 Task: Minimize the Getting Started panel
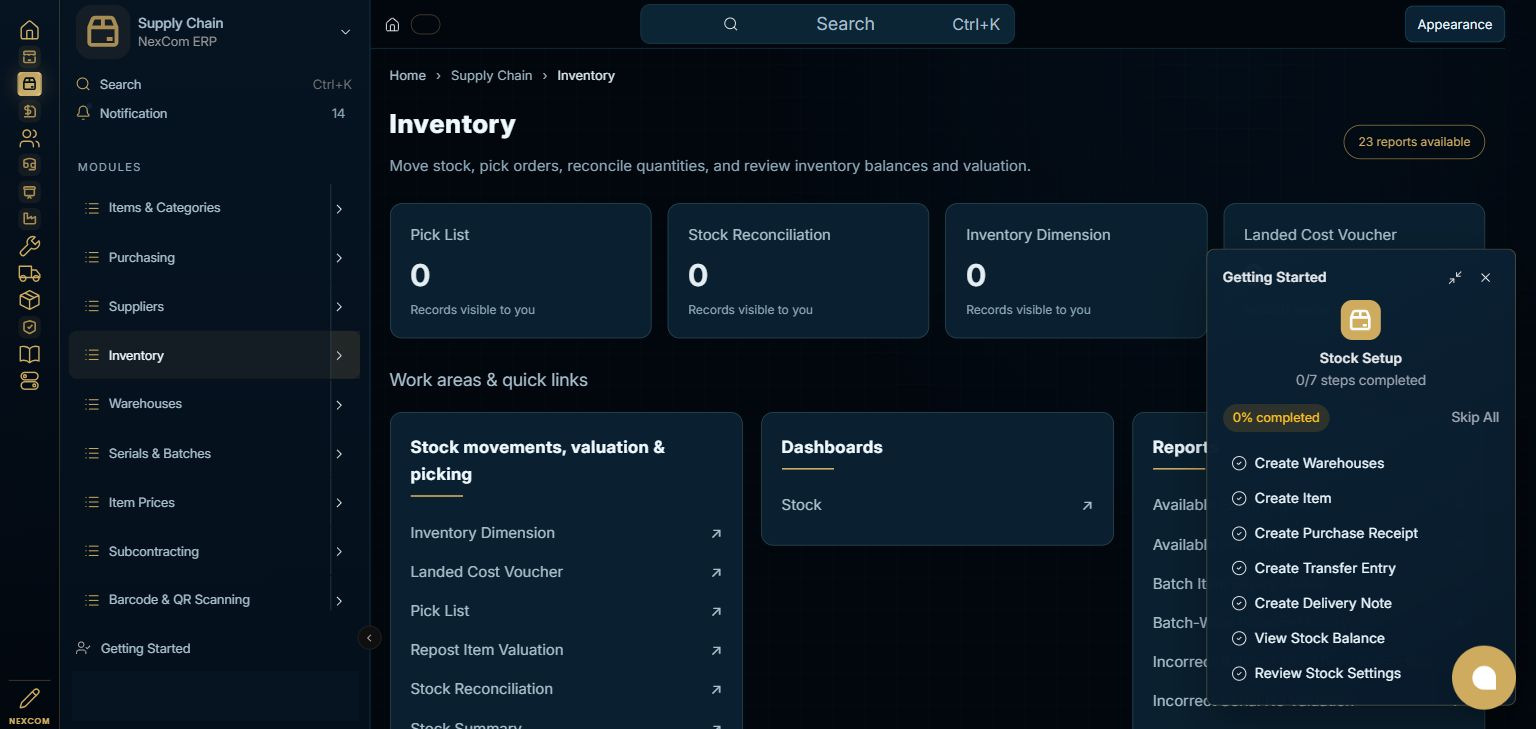[1455, 277]
